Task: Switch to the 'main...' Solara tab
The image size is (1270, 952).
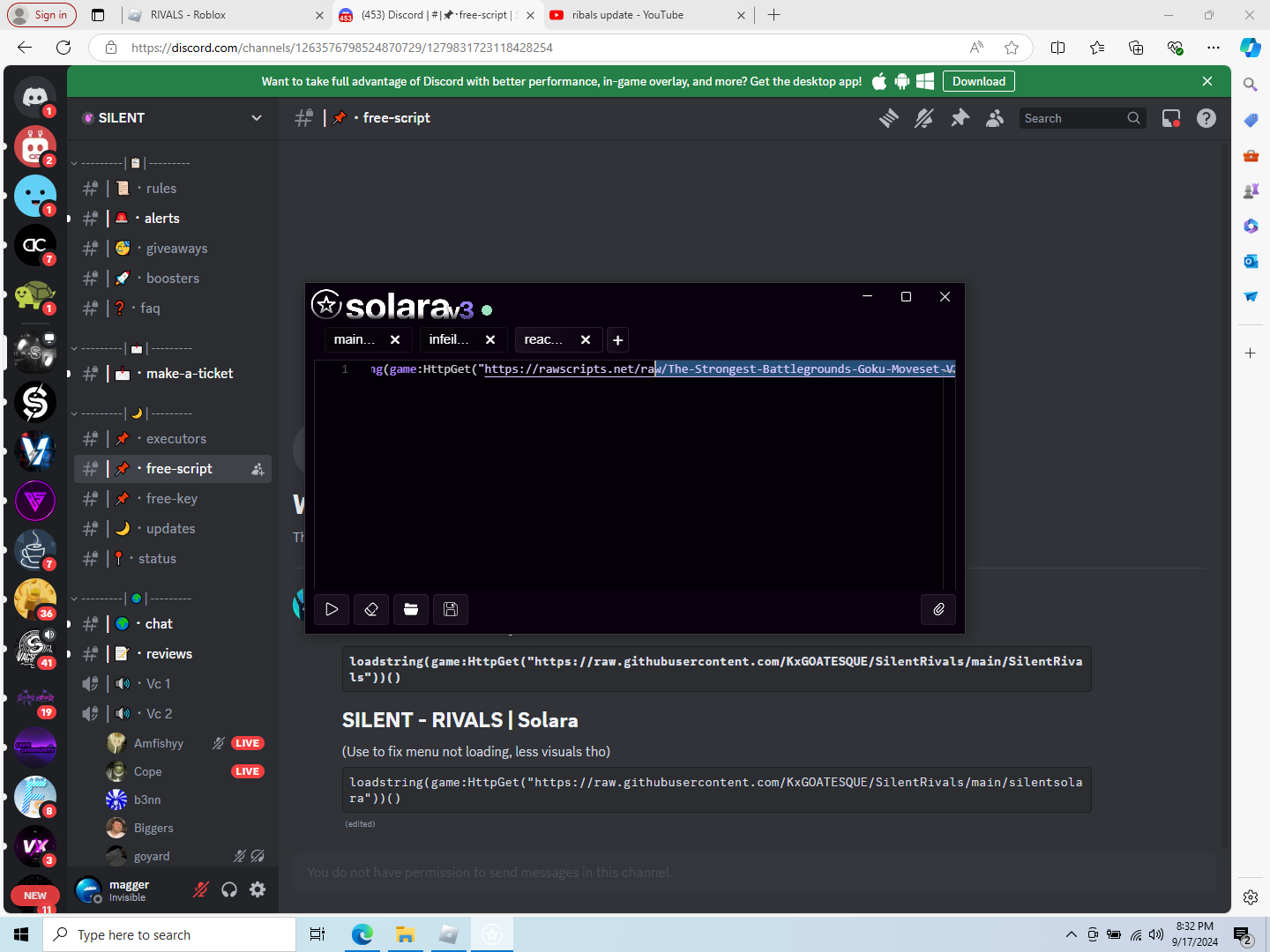Action: click(355, 339)
